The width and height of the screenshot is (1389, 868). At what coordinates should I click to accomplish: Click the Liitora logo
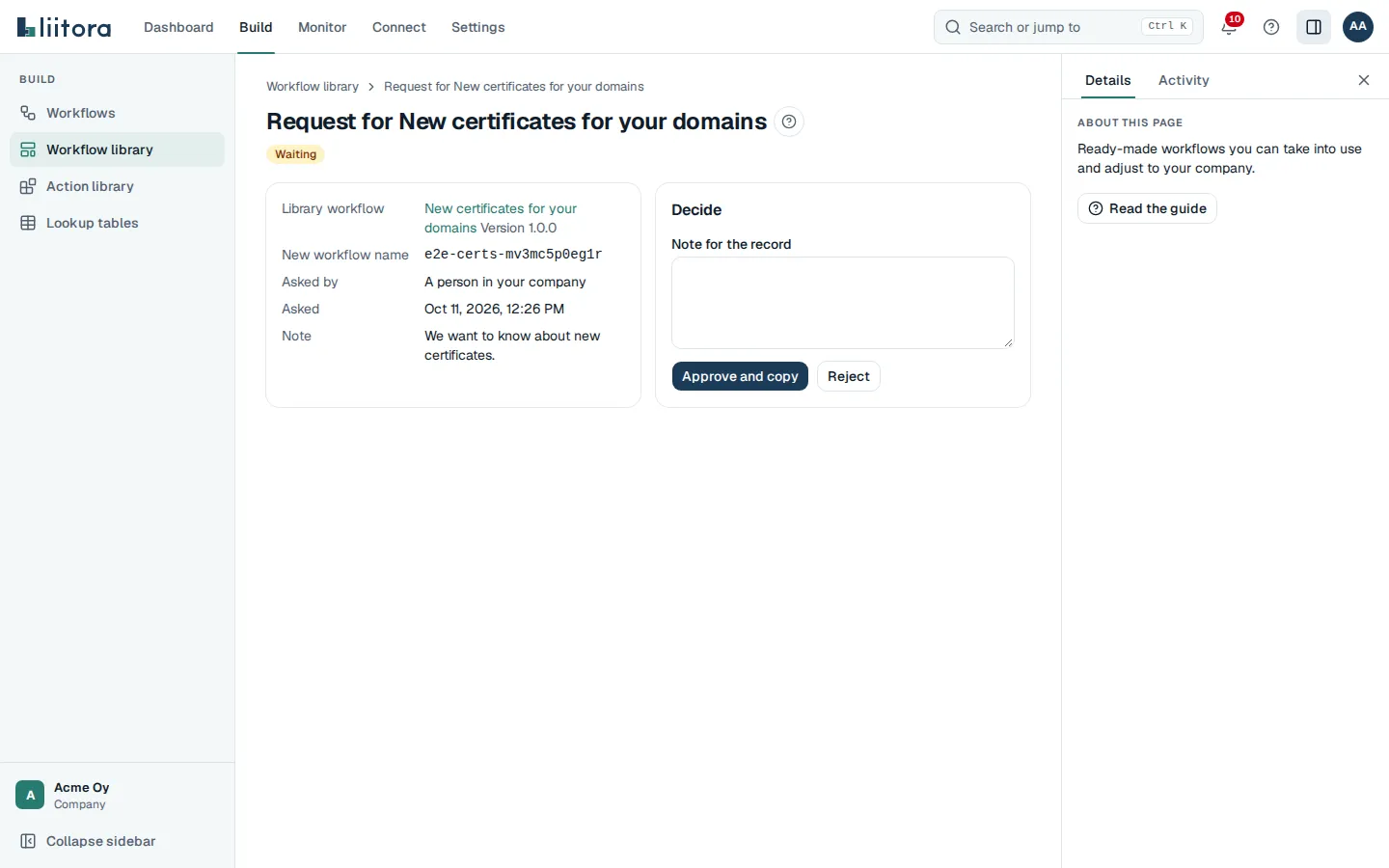click(x=64, y=27)
